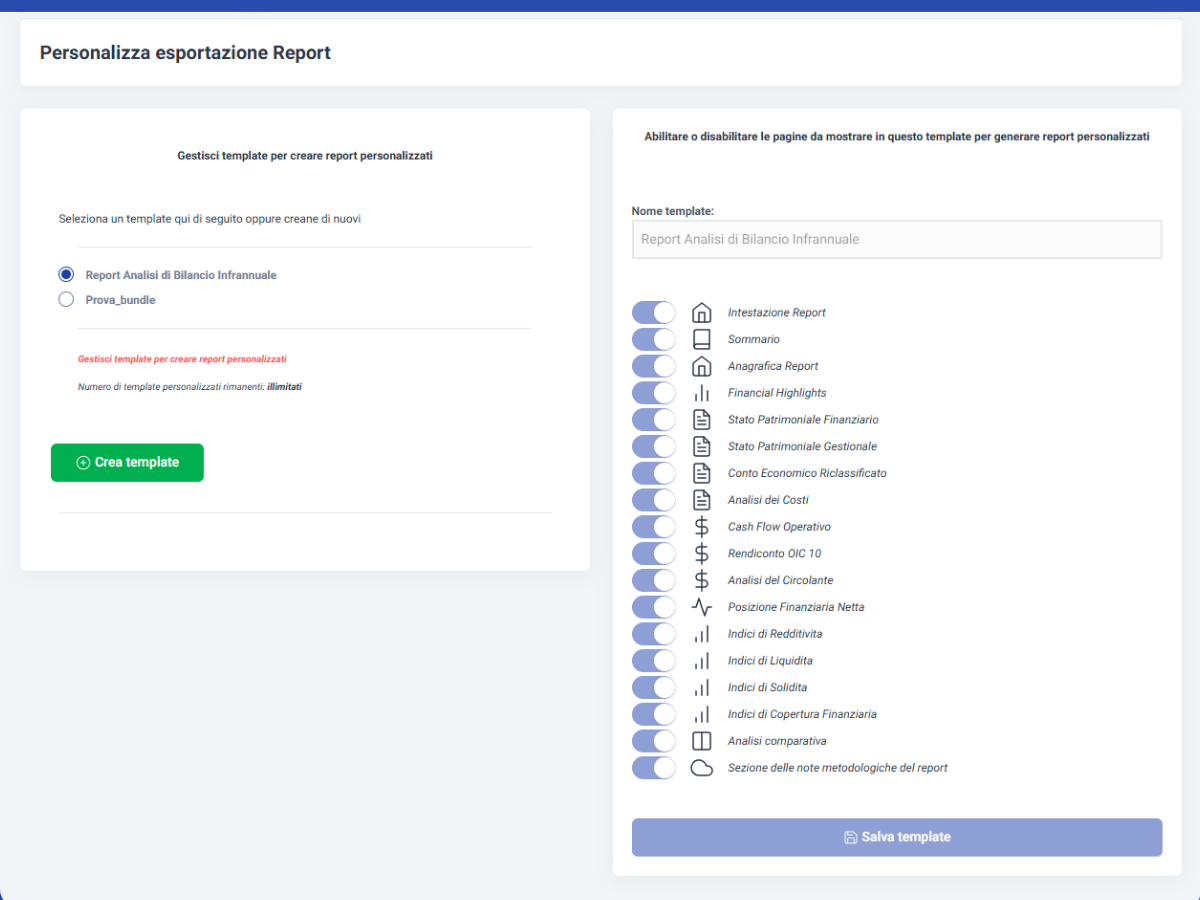Click chart icon for Indici di Solidita

tap(702, 688)
